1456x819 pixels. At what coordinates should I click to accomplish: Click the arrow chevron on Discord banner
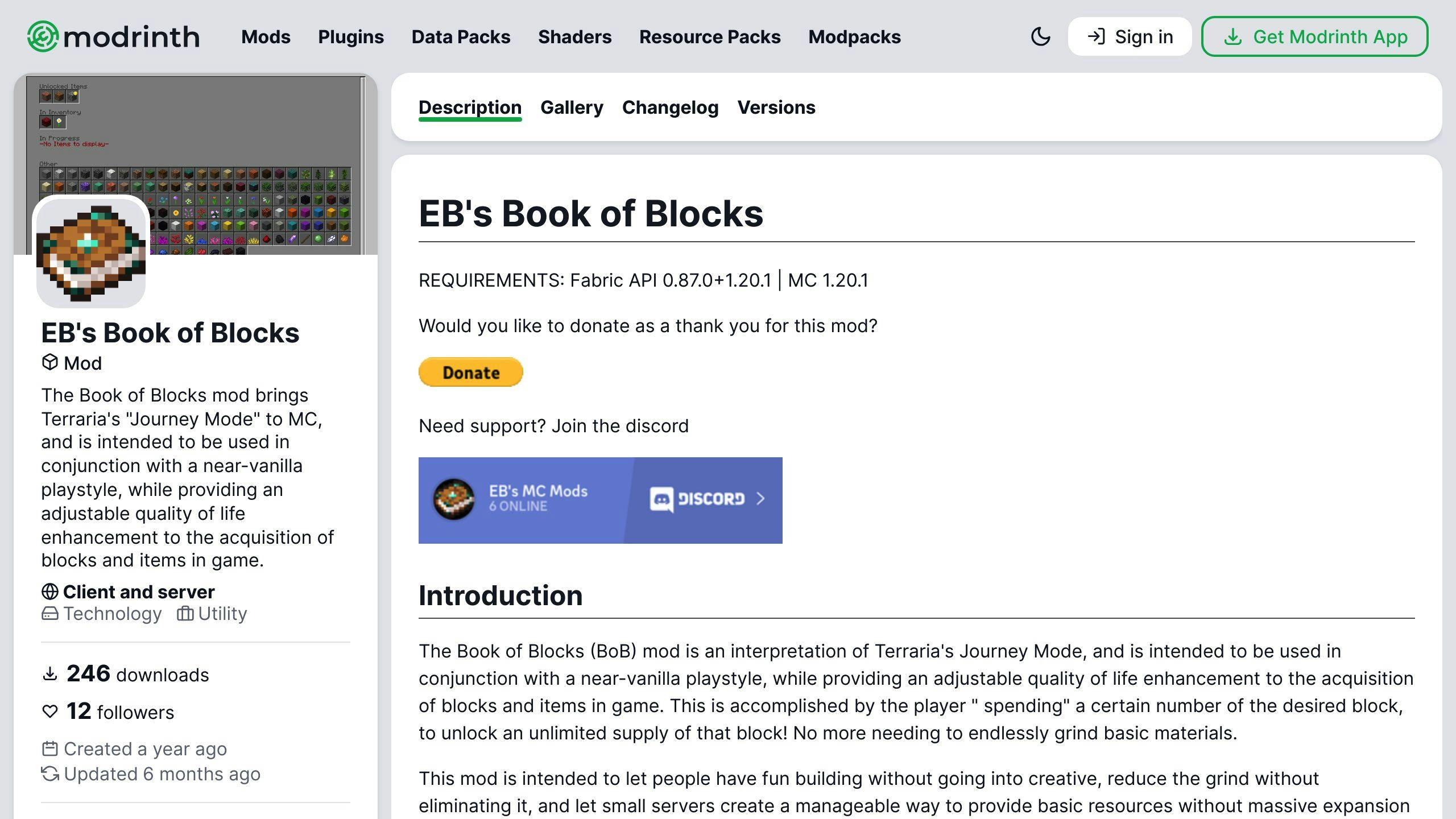coord(761,499)
